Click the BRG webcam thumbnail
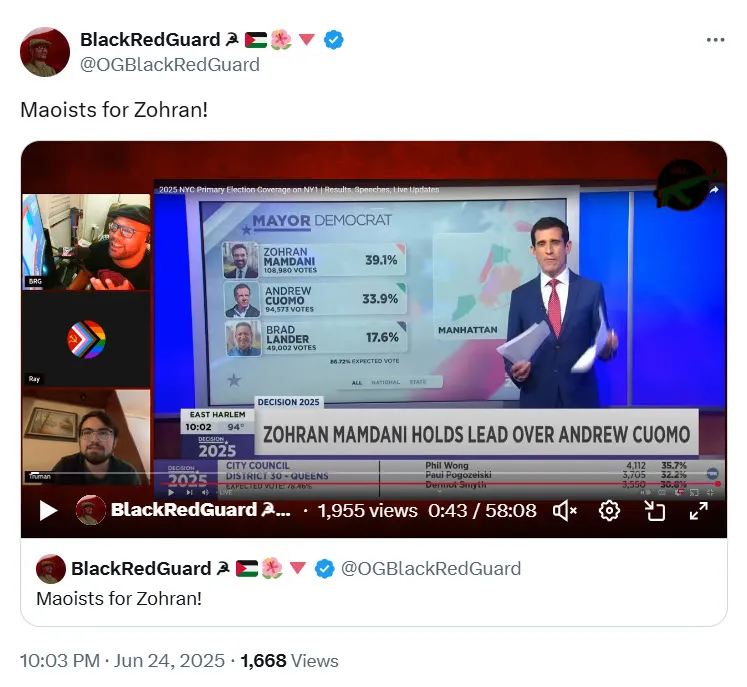 [86, 242]
